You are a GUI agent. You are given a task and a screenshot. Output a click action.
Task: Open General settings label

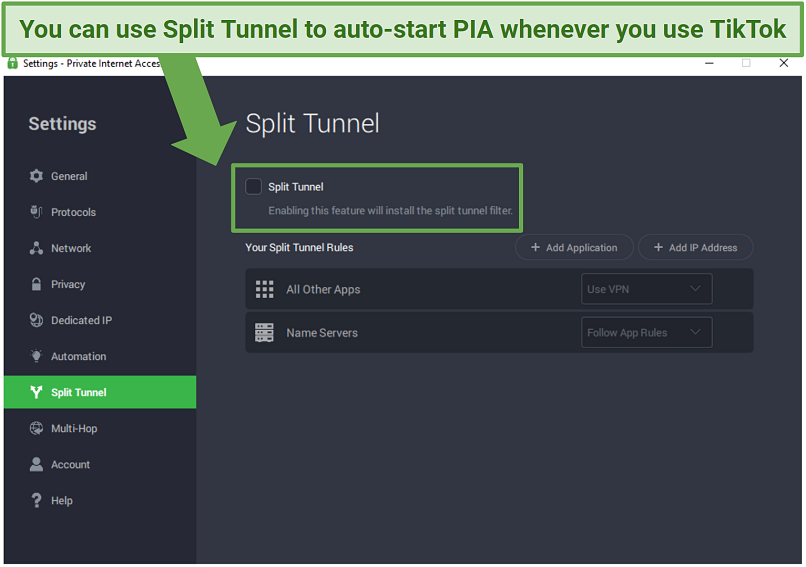[69, 176]
